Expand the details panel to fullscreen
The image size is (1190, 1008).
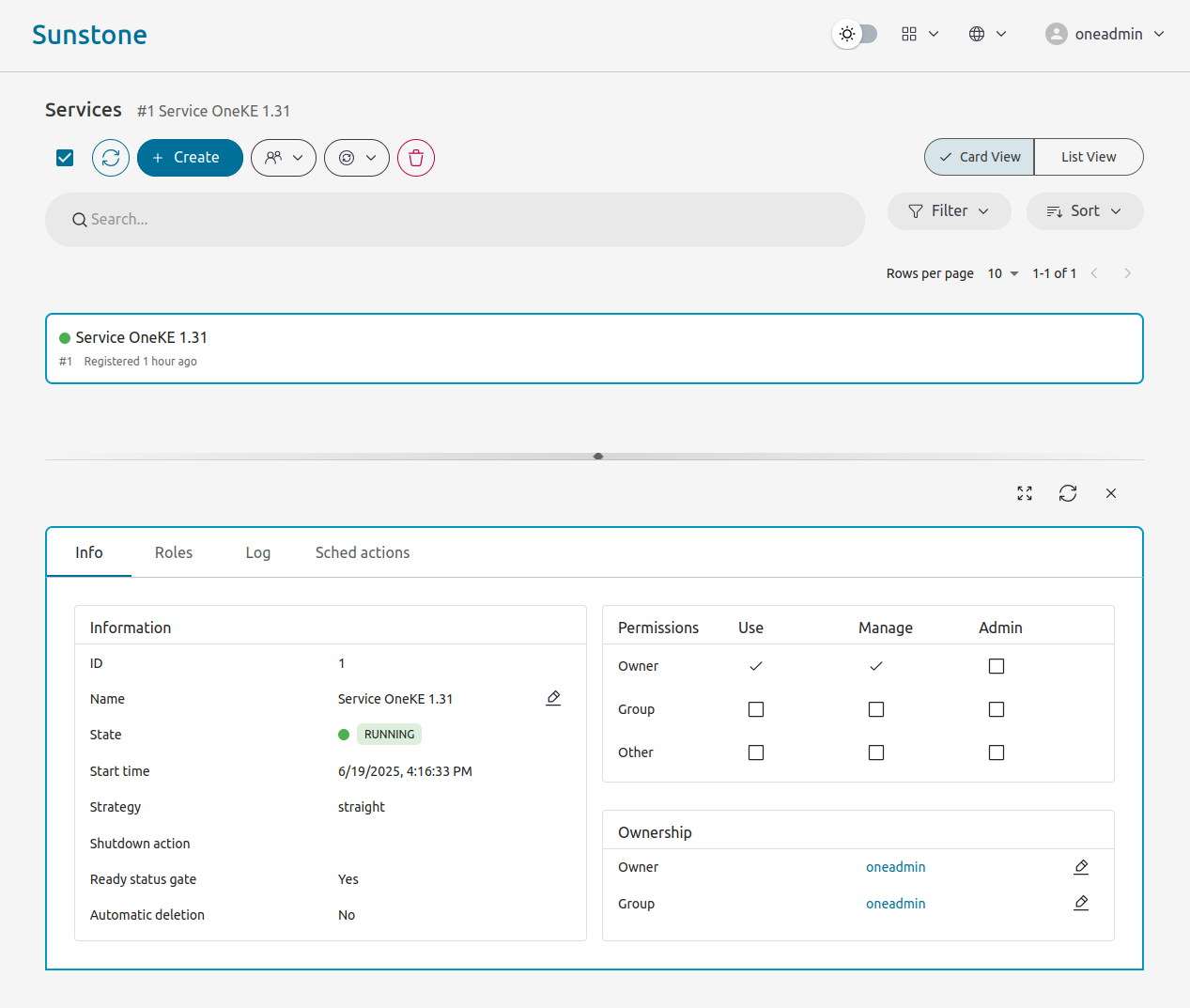1025,493
